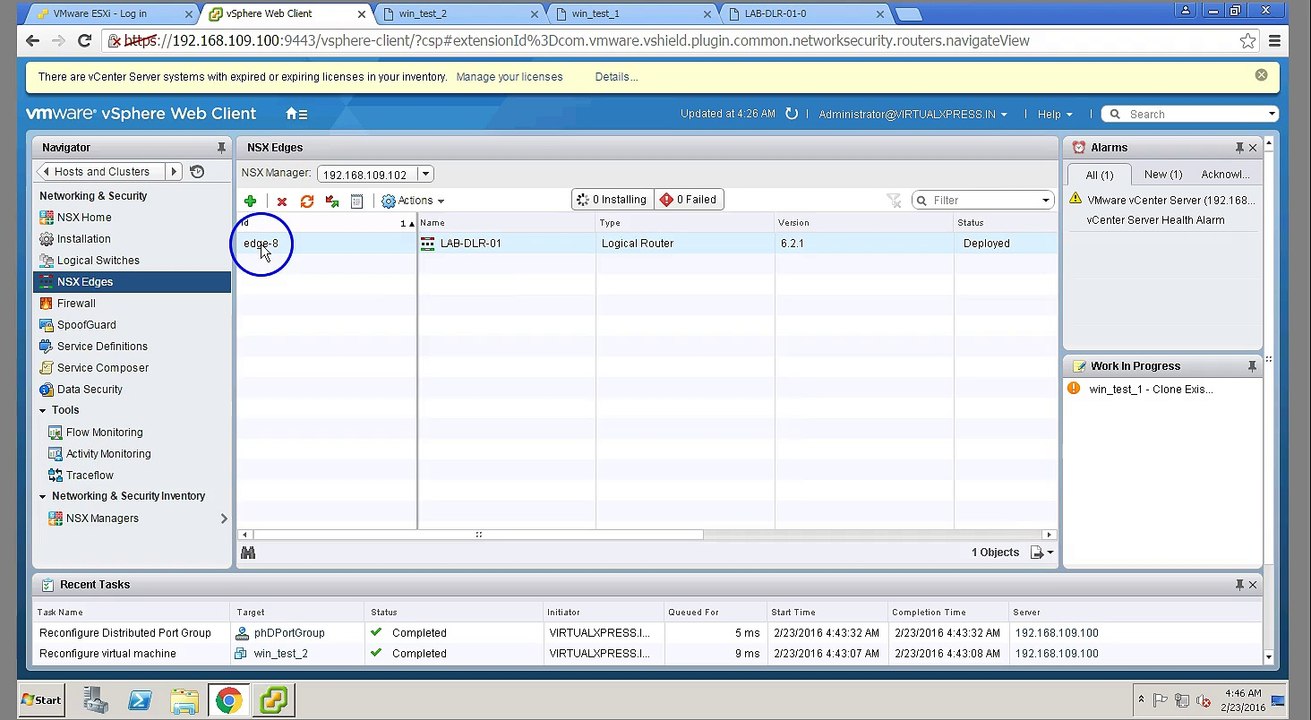Pin the Work In Progress panel

click(x=1252, y=367)
